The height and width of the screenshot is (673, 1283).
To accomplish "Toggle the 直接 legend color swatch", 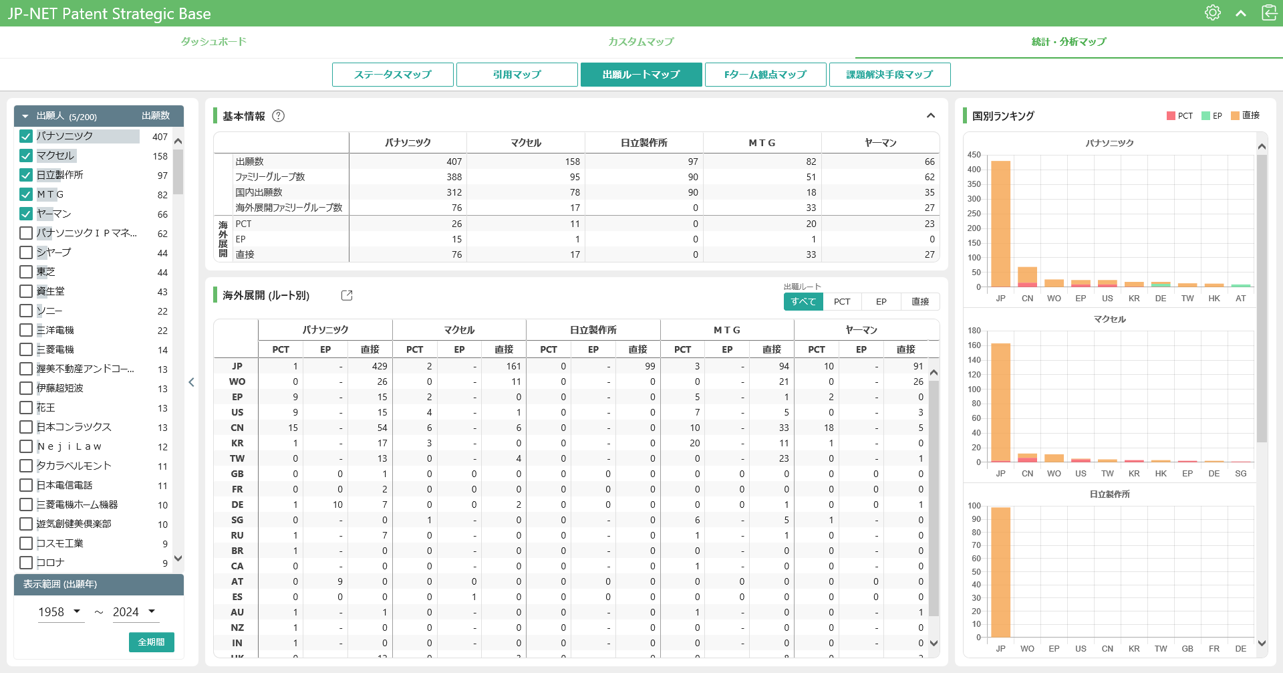I will pos(1235,116).
